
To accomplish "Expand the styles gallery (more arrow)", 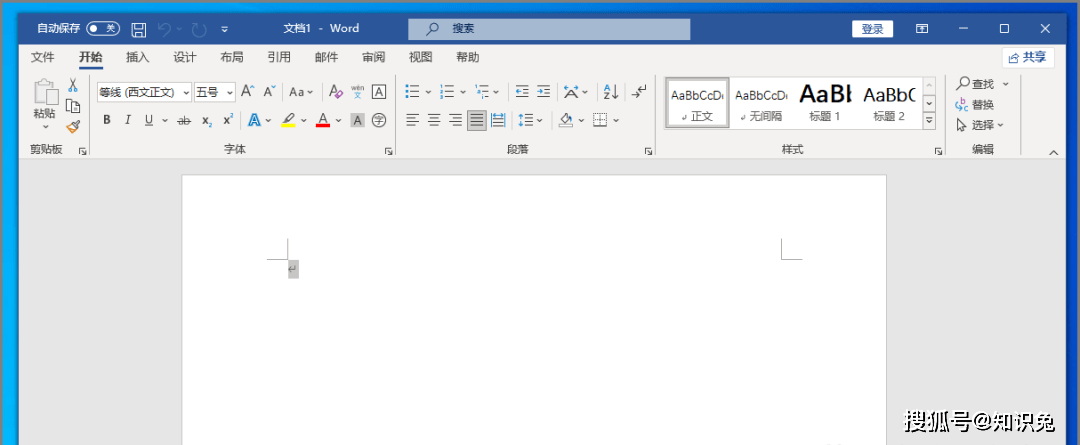I will click(929, 121).
